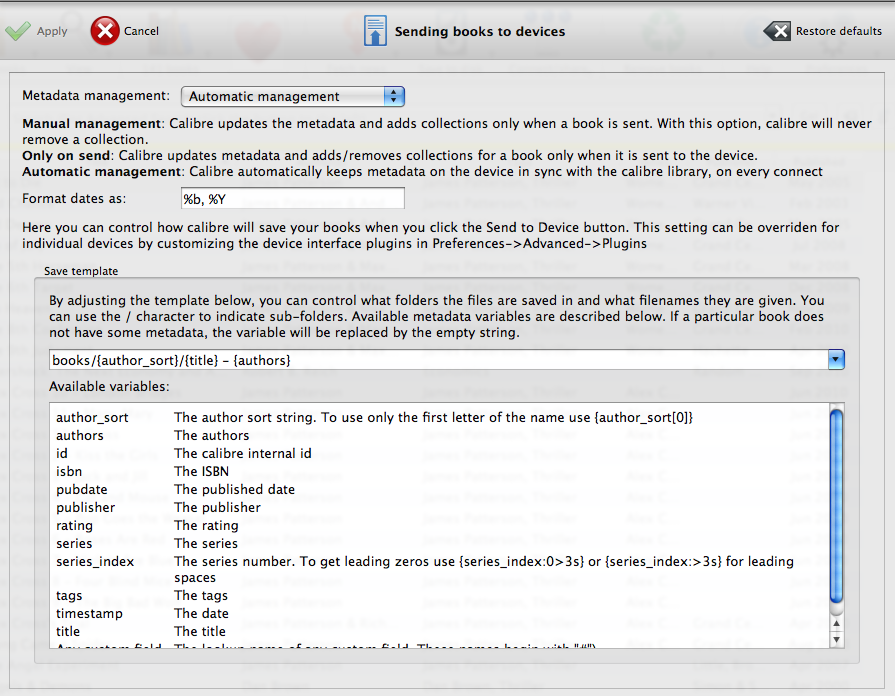Click the title variable name
The width and height of the screenshot is (895, 696).
pyautogui.click(x=67, y=631)
